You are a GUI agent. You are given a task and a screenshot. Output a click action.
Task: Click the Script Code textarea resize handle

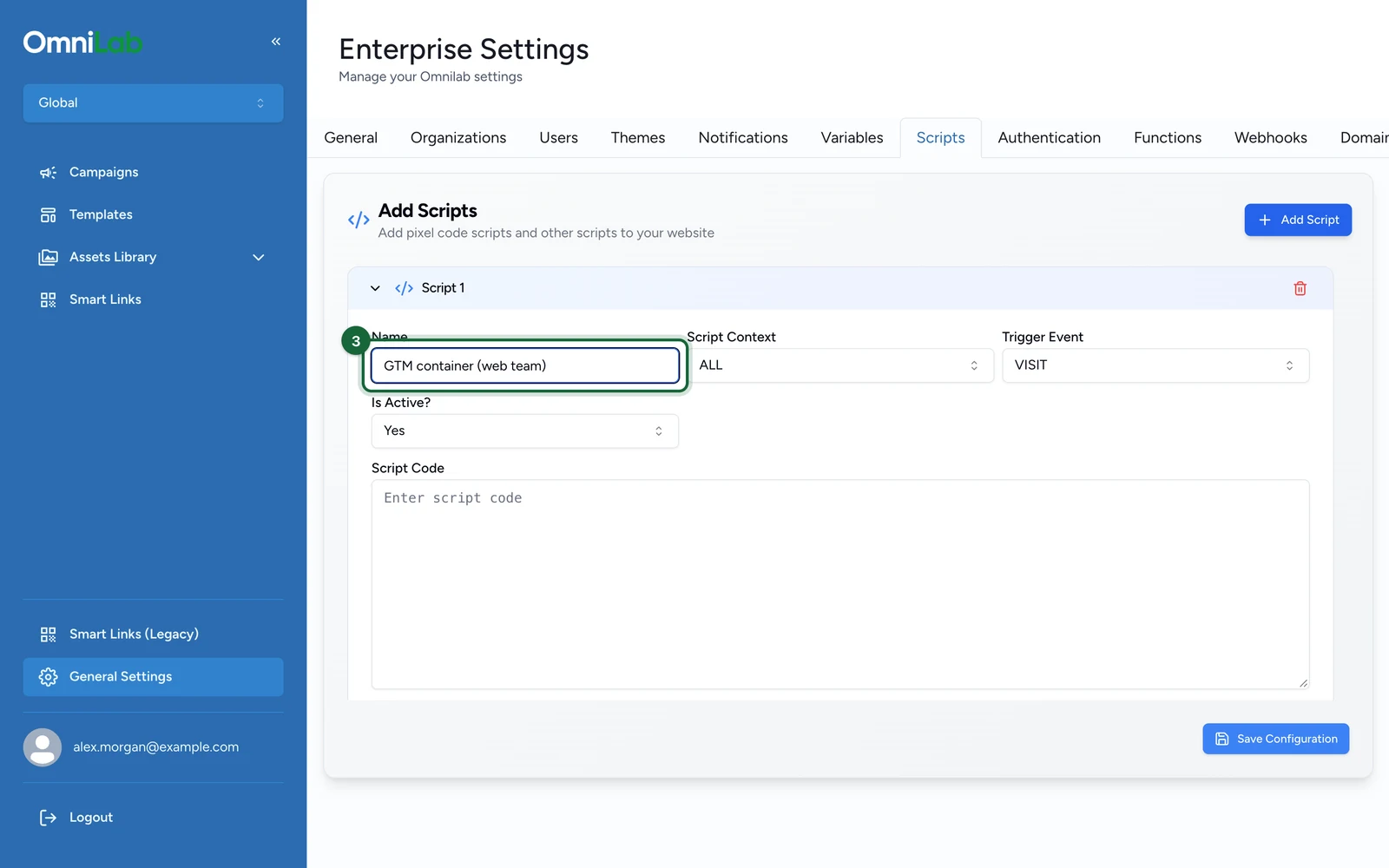point(1303,683)
